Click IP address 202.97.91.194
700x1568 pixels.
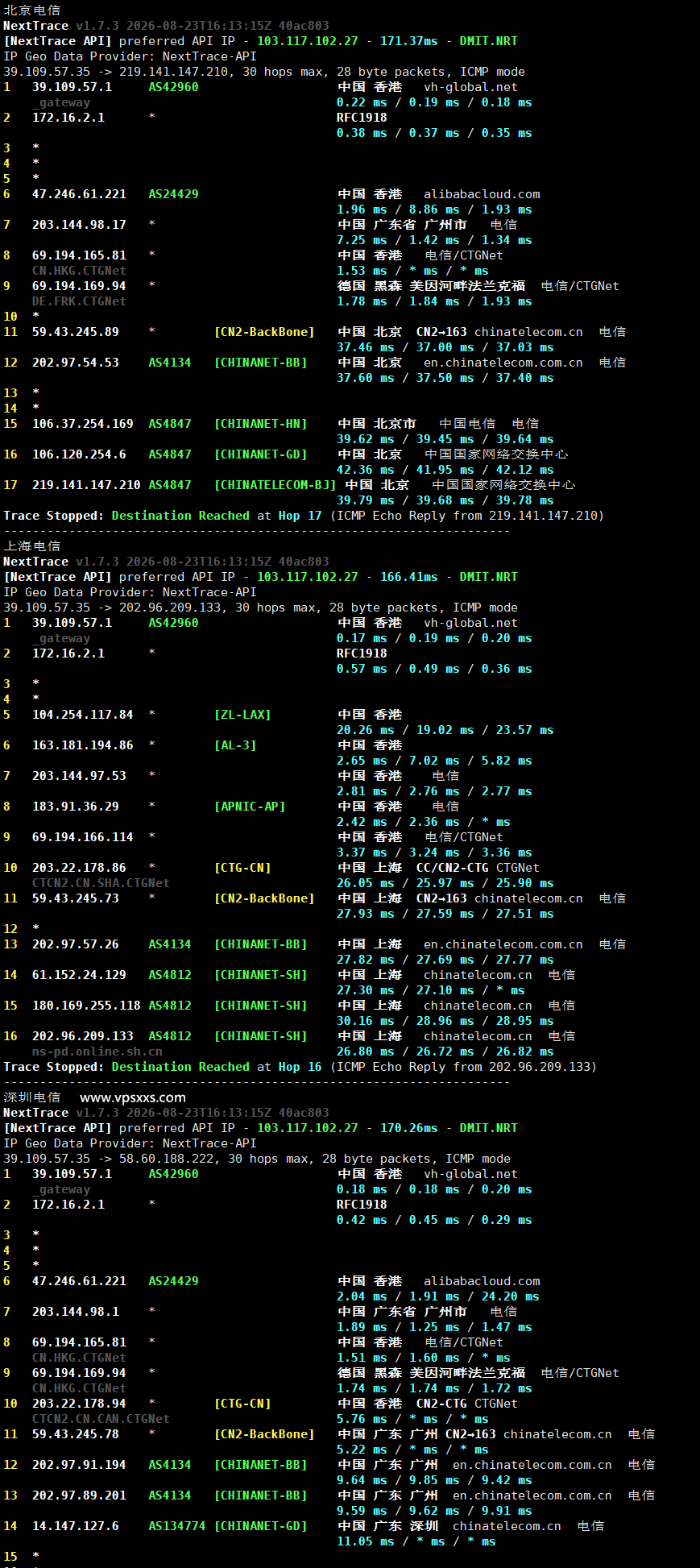tap(79, 1465)
